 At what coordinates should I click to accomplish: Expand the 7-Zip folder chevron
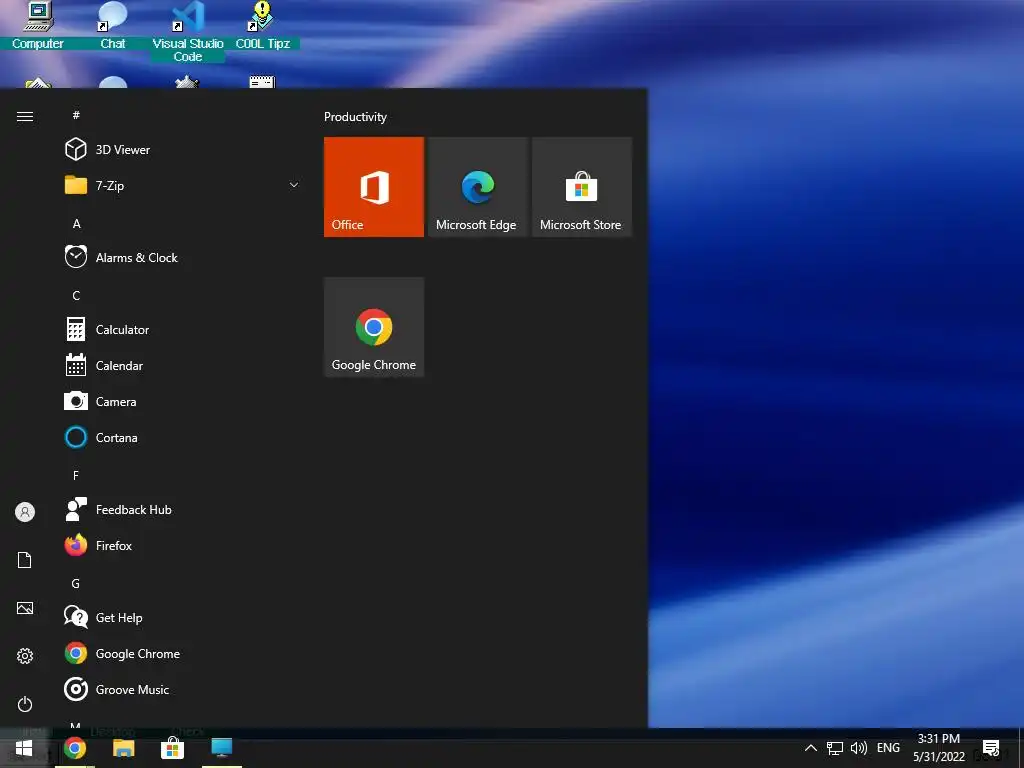coord(294,185)
